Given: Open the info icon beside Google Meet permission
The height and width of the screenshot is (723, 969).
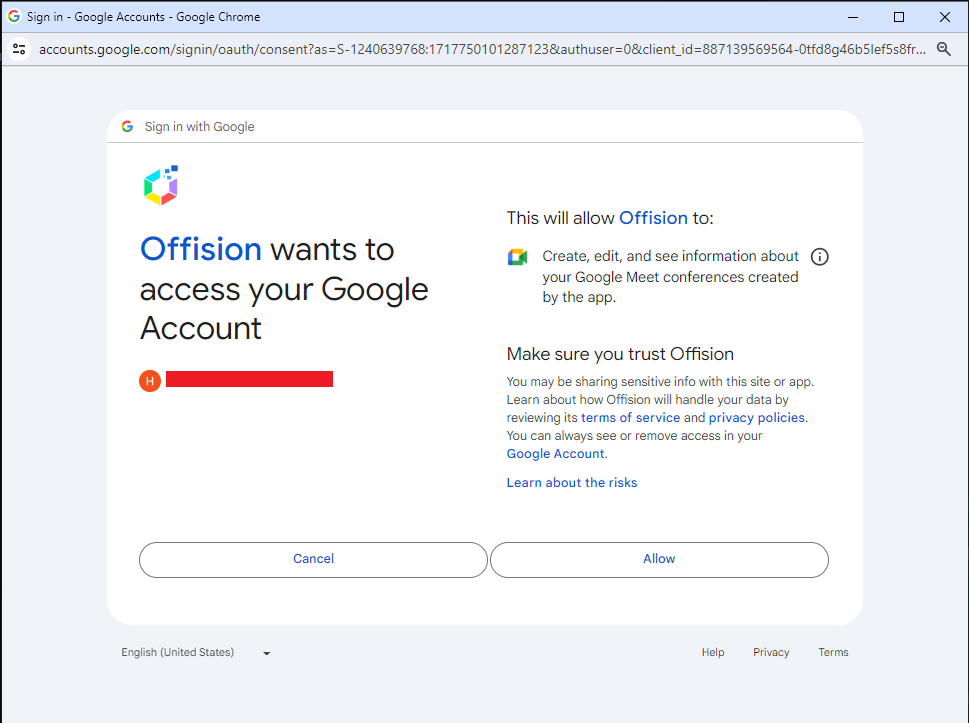Looking at the screenshot, I should 819,256.
